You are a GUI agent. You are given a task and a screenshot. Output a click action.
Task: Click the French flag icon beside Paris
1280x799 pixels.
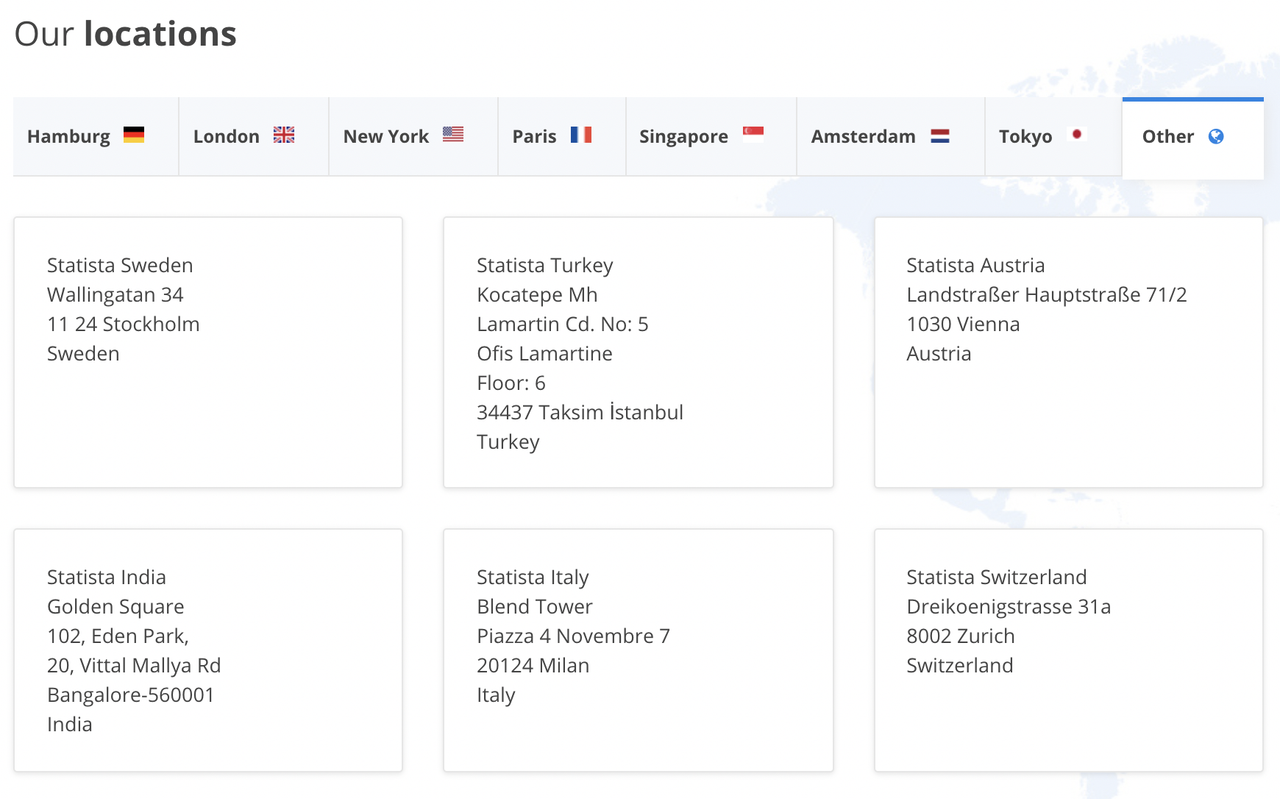click(x=581, y=134)
